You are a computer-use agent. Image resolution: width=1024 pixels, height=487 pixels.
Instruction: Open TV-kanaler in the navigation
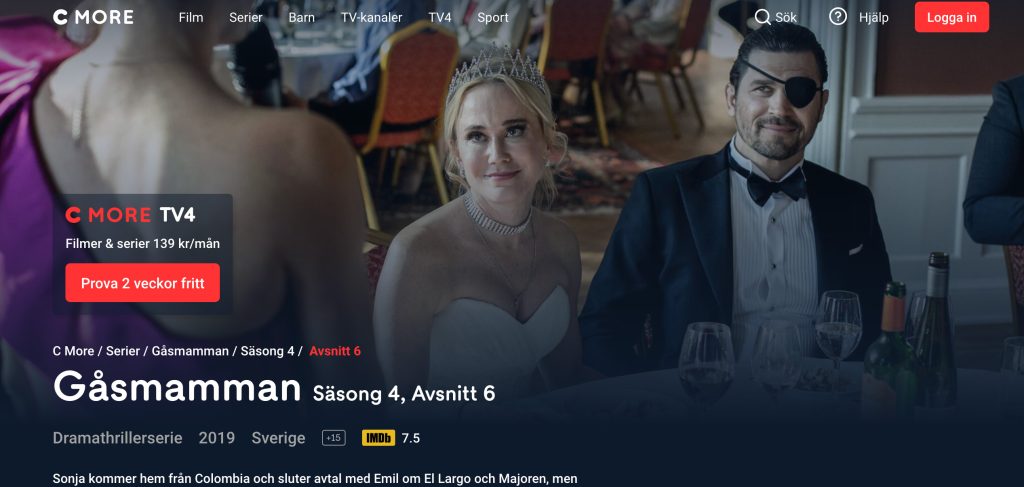tap(372, 18)
